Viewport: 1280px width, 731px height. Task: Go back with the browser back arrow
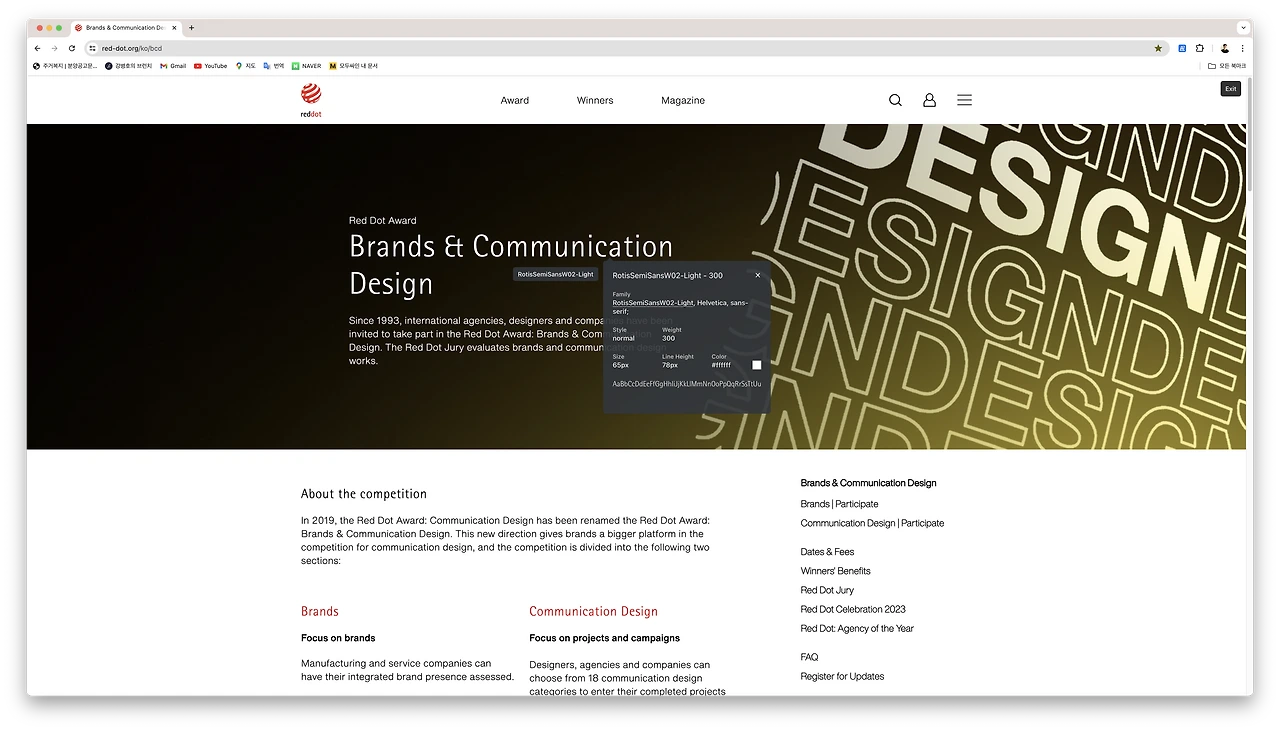tap(38, 48)
